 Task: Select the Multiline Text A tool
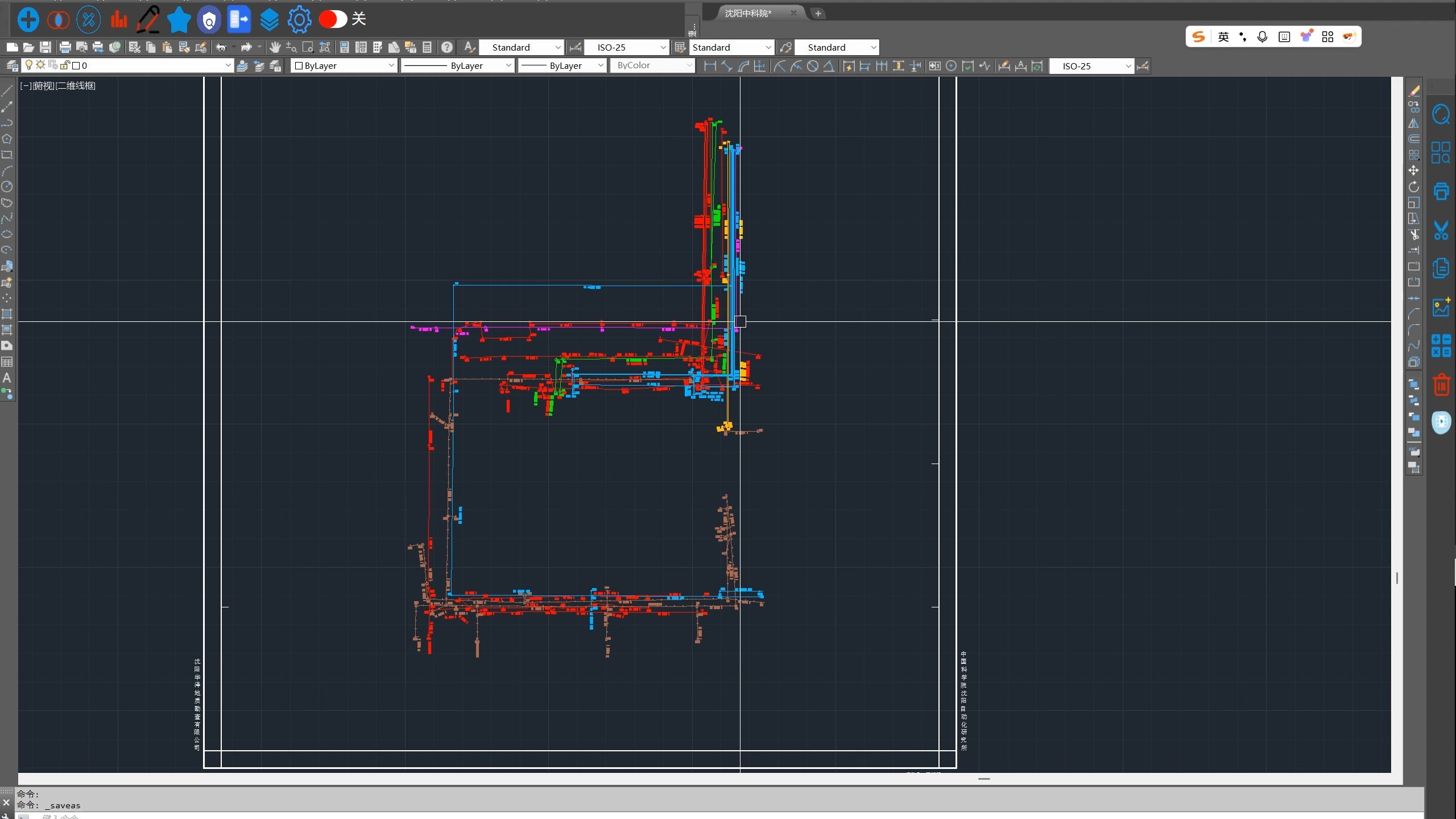click(7, 378)
